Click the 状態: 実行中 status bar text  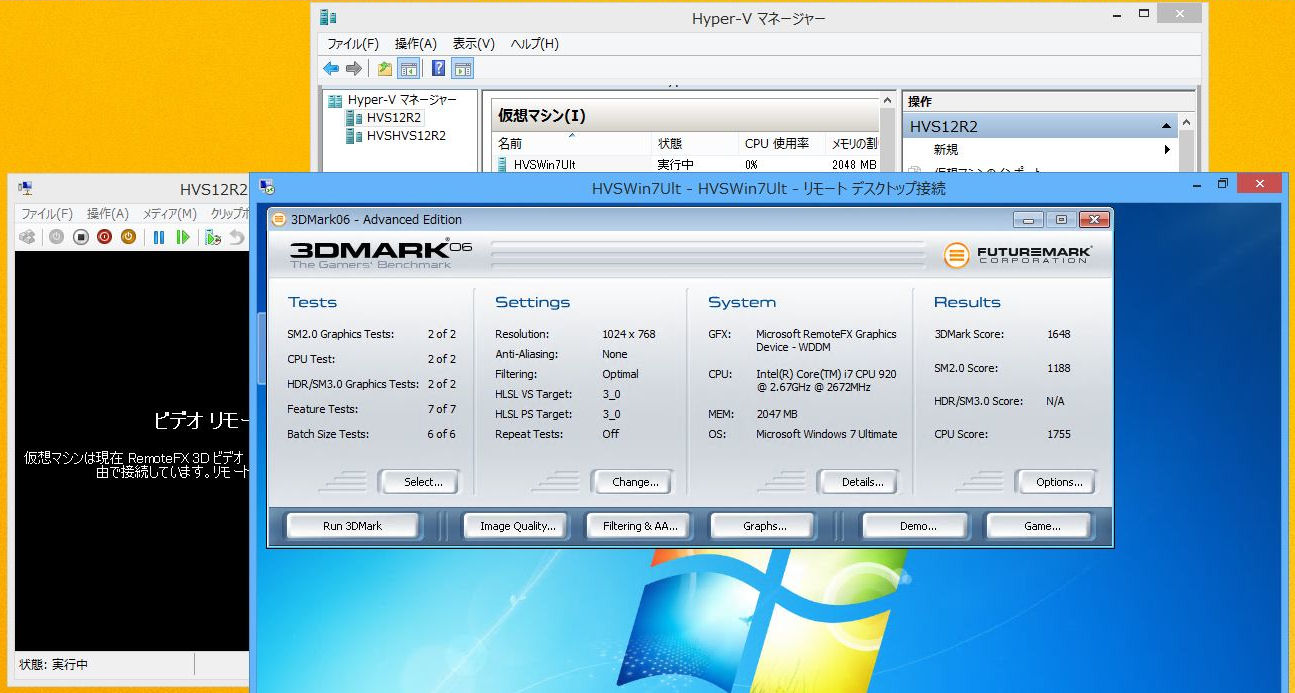pos(55,665)
